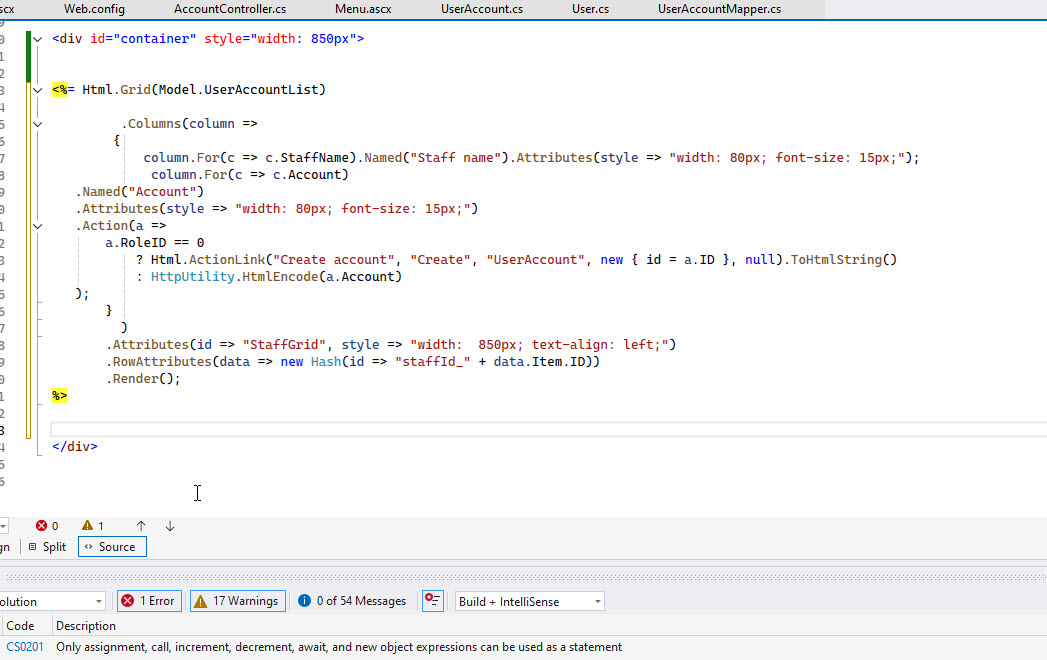Click a.RoleID == 0 condition
This screenshot has width=1047, height=660.
(154, 242)
